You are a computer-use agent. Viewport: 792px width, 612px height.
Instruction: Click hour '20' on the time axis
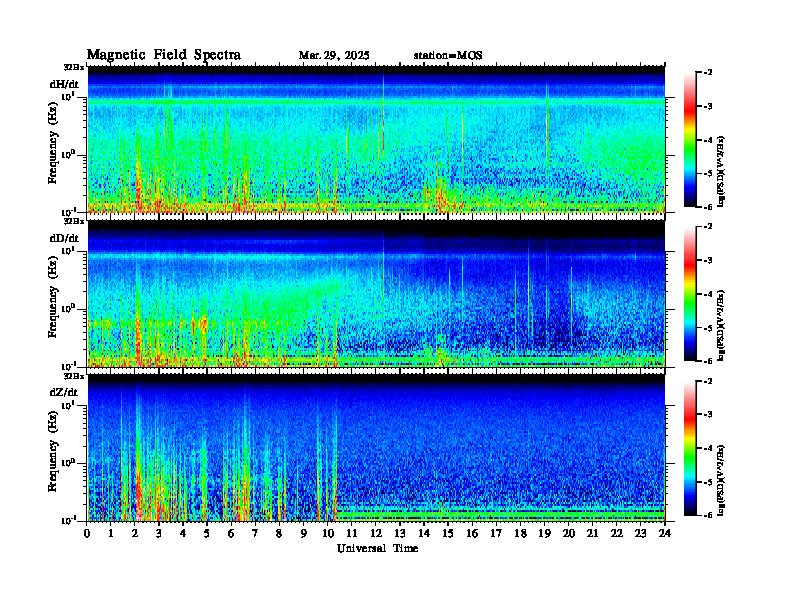569,533
